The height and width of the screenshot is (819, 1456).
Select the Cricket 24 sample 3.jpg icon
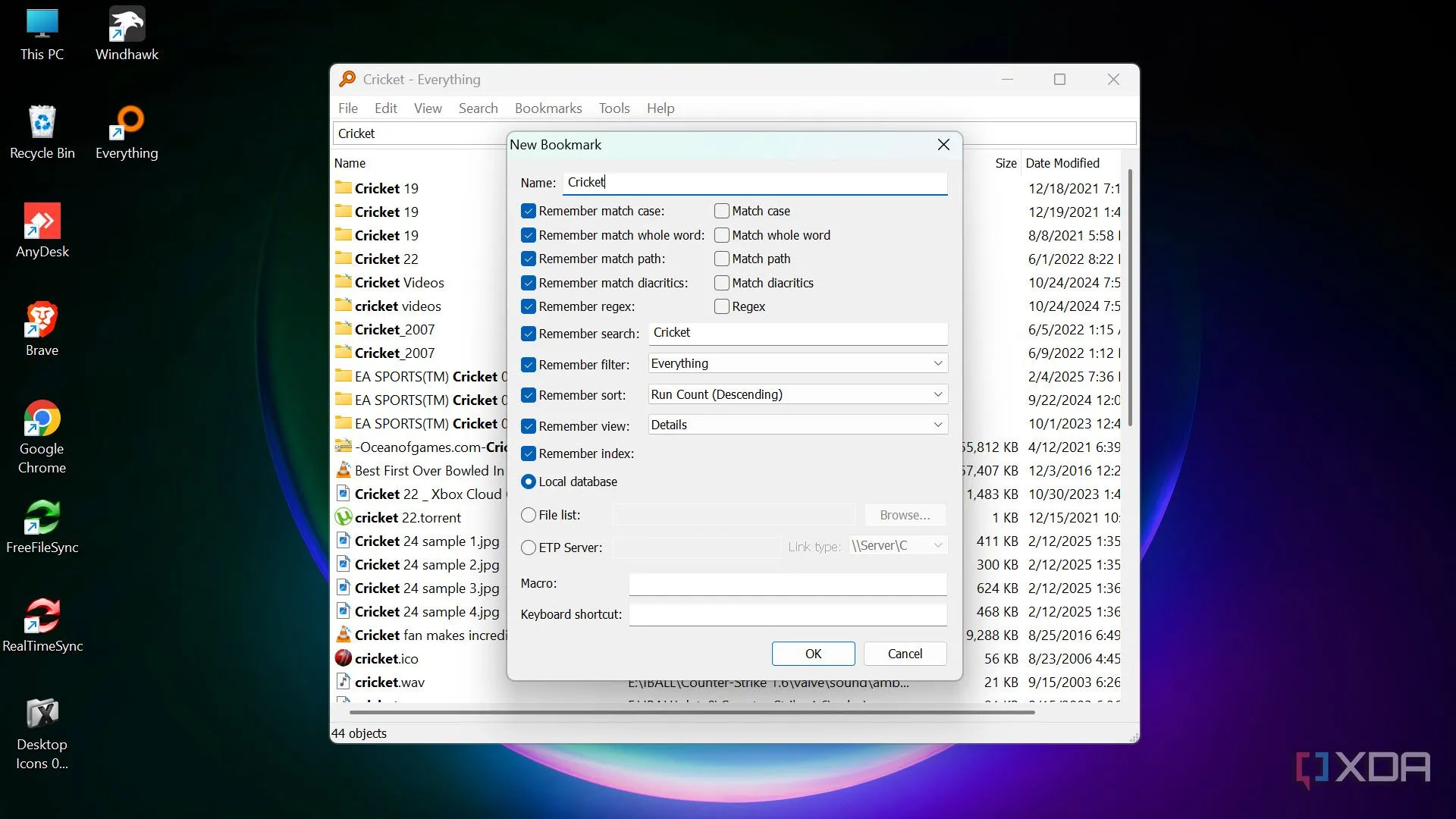click(x=344, y=587)
